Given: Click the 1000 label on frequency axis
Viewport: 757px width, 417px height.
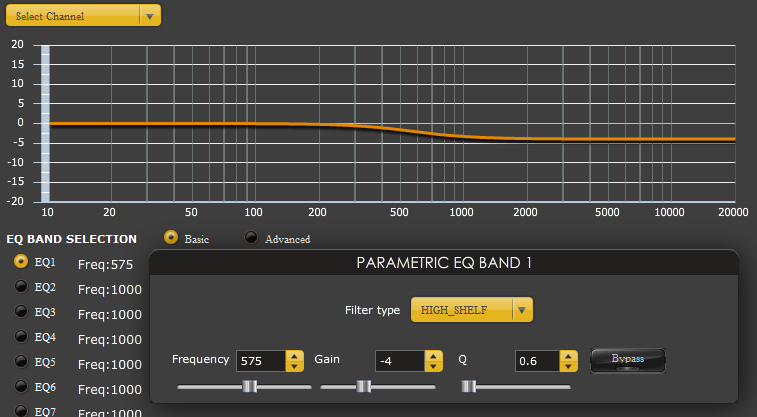Looking at the screenshot, I should 462,212.
